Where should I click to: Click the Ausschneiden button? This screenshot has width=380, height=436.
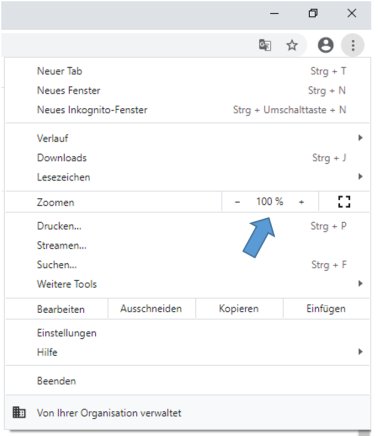pyautogui.click(x=151, y=309)
